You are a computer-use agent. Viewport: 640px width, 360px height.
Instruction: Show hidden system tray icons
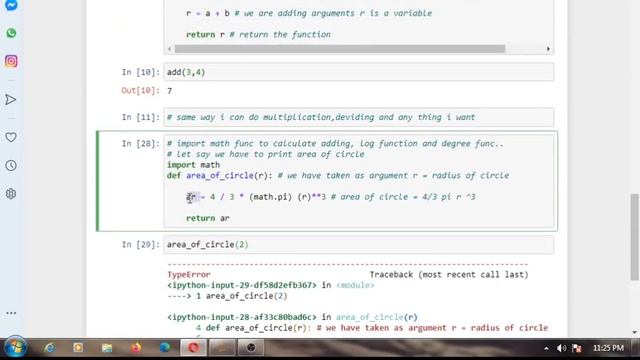tap(546, 348)
